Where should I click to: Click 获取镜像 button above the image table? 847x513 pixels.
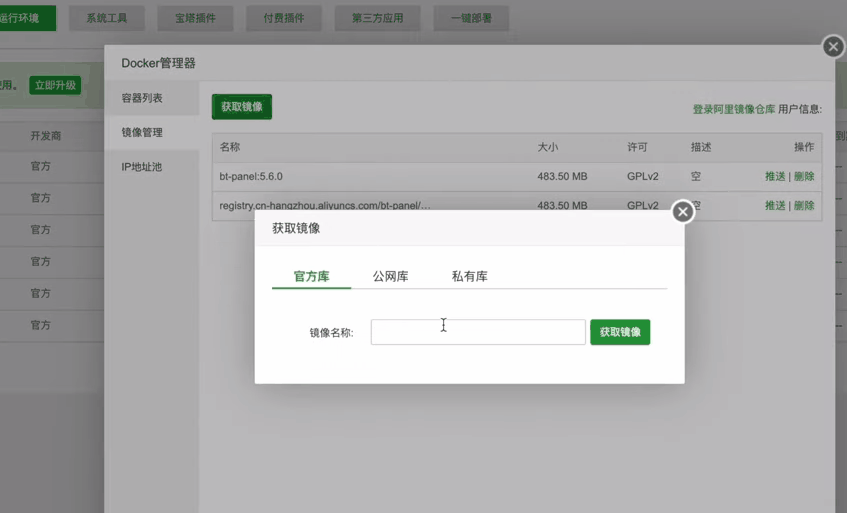(242, 107)
